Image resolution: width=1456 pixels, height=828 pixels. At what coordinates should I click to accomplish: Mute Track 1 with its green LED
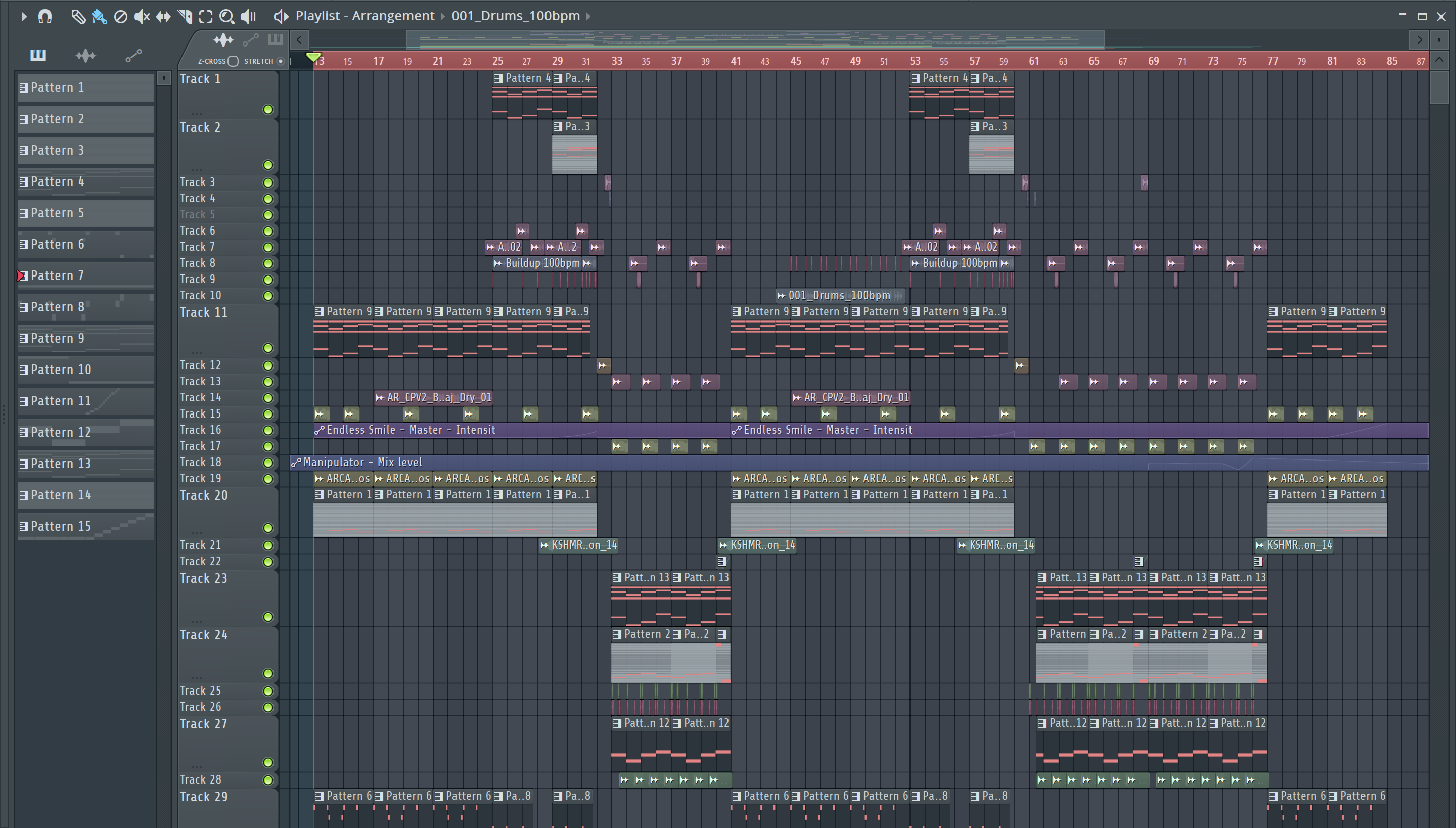coord(268,109)
